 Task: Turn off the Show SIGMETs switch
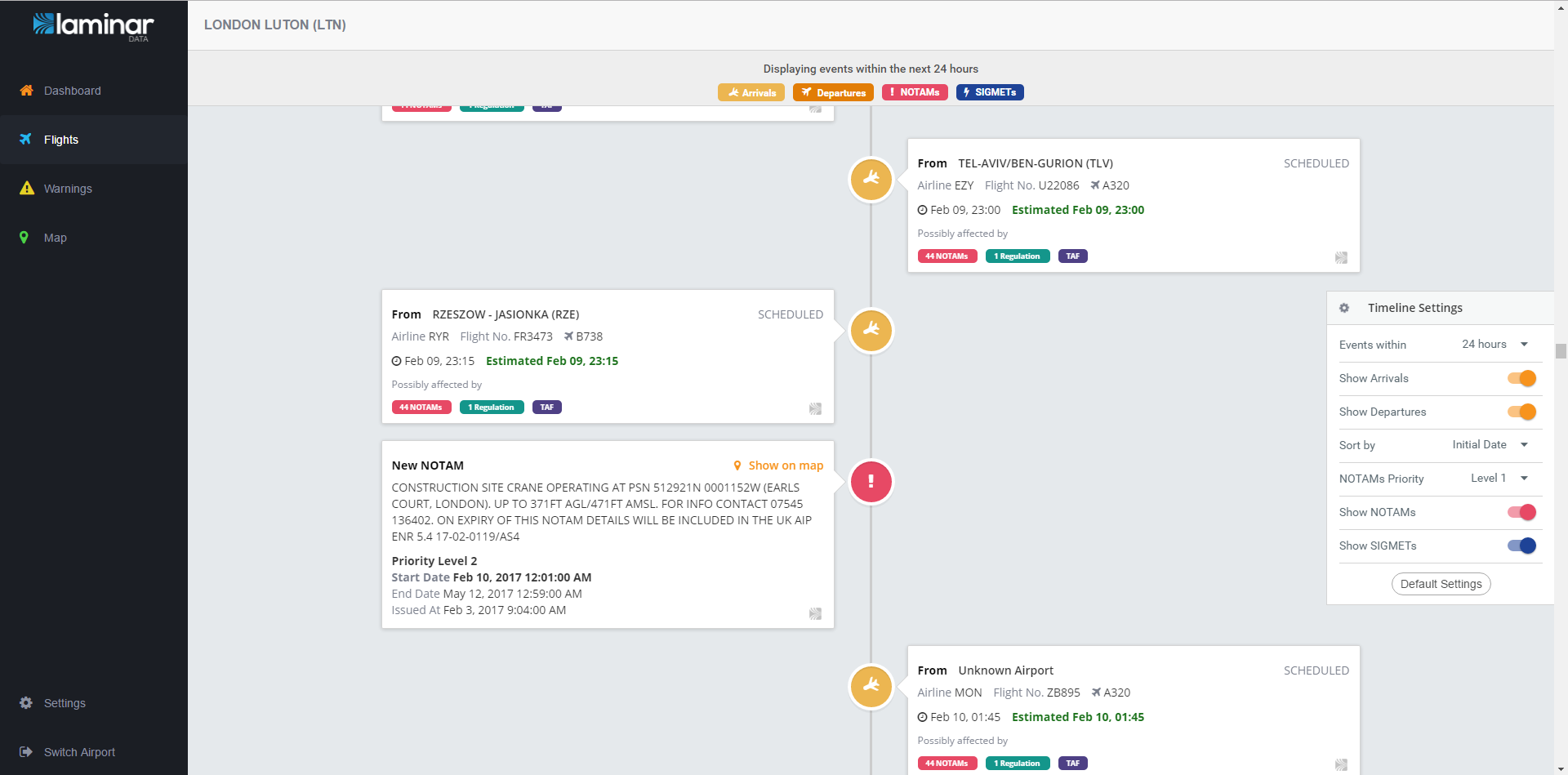tap(1521, 546)
